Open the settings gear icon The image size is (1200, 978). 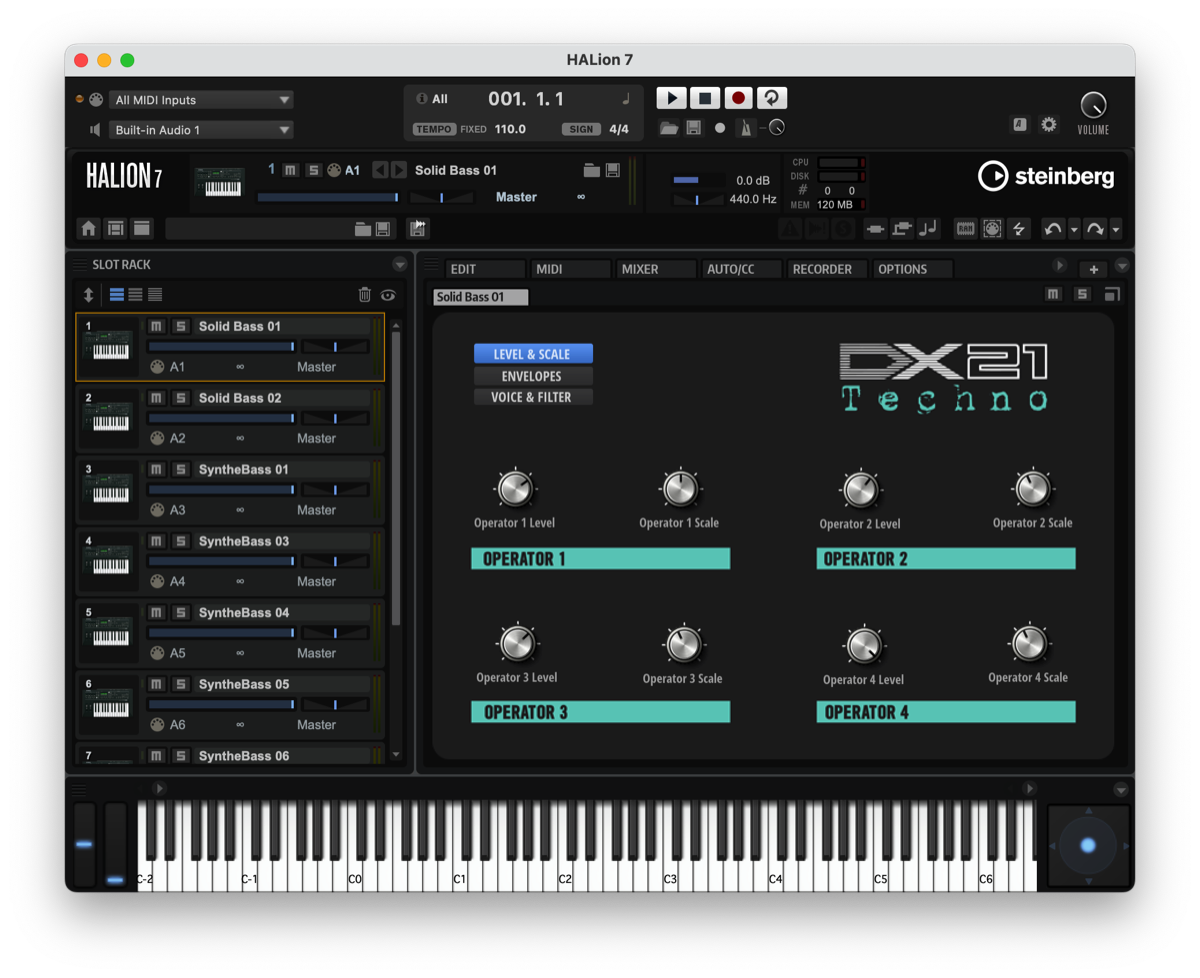click(1049, 125)
